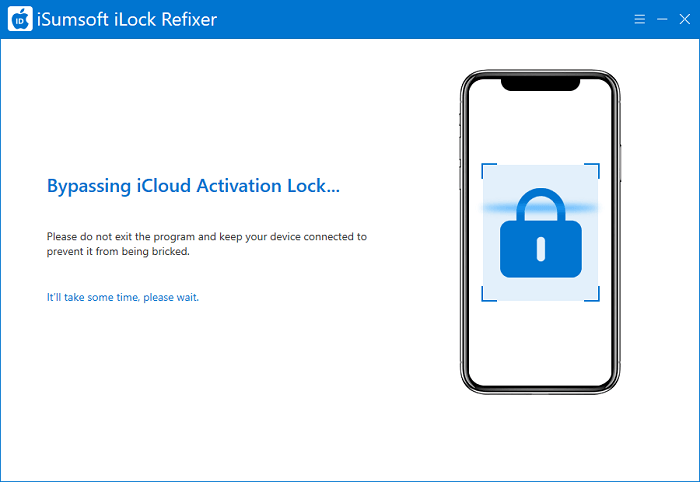Image resolution: width=700 pixels, height=482 pixels.
Task: Click the padlock shackle arch
Action: 540,200
